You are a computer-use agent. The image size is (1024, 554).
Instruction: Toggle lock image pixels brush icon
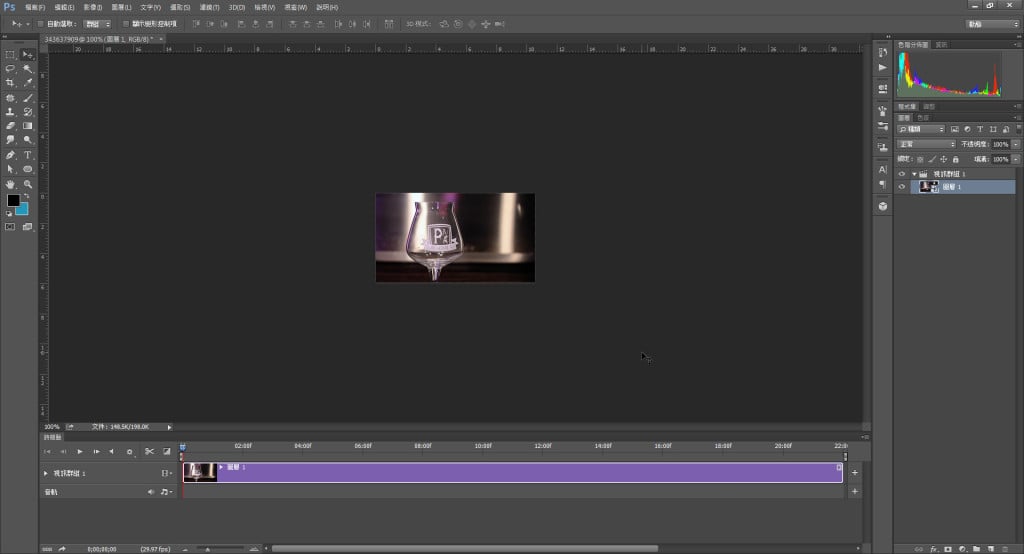click(x=932, y=159)
